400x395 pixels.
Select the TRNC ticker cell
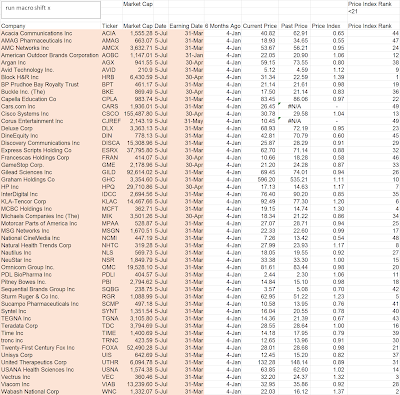pos(112,341)
